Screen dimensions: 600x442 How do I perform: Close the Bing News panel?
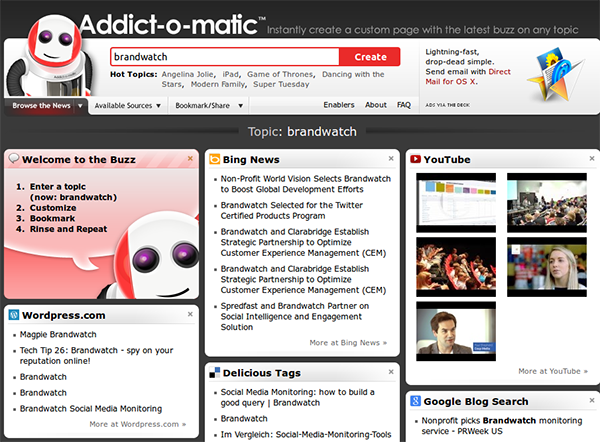(390, 158)
